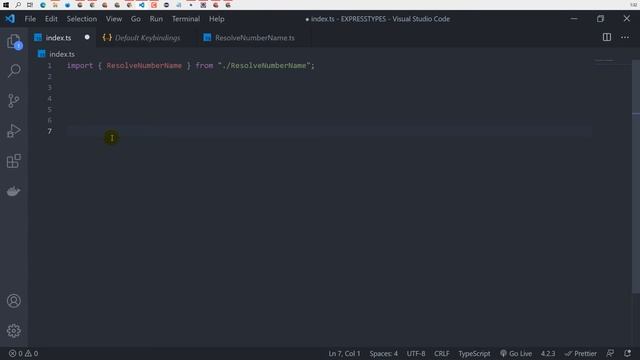Click Go Live in status bar

[x=516, y=353]
